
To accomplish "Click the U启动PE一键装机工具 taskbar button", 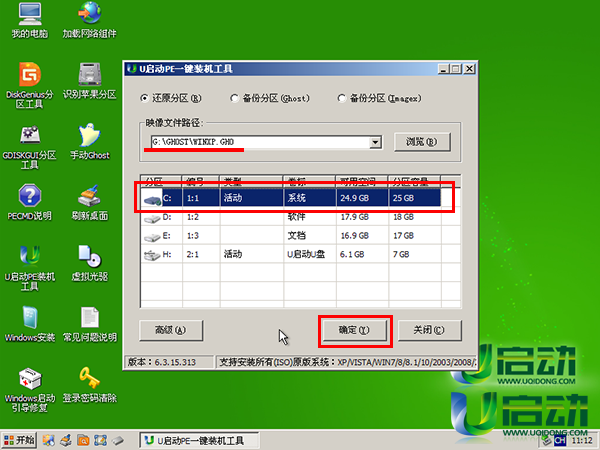I will click(199, 441).
